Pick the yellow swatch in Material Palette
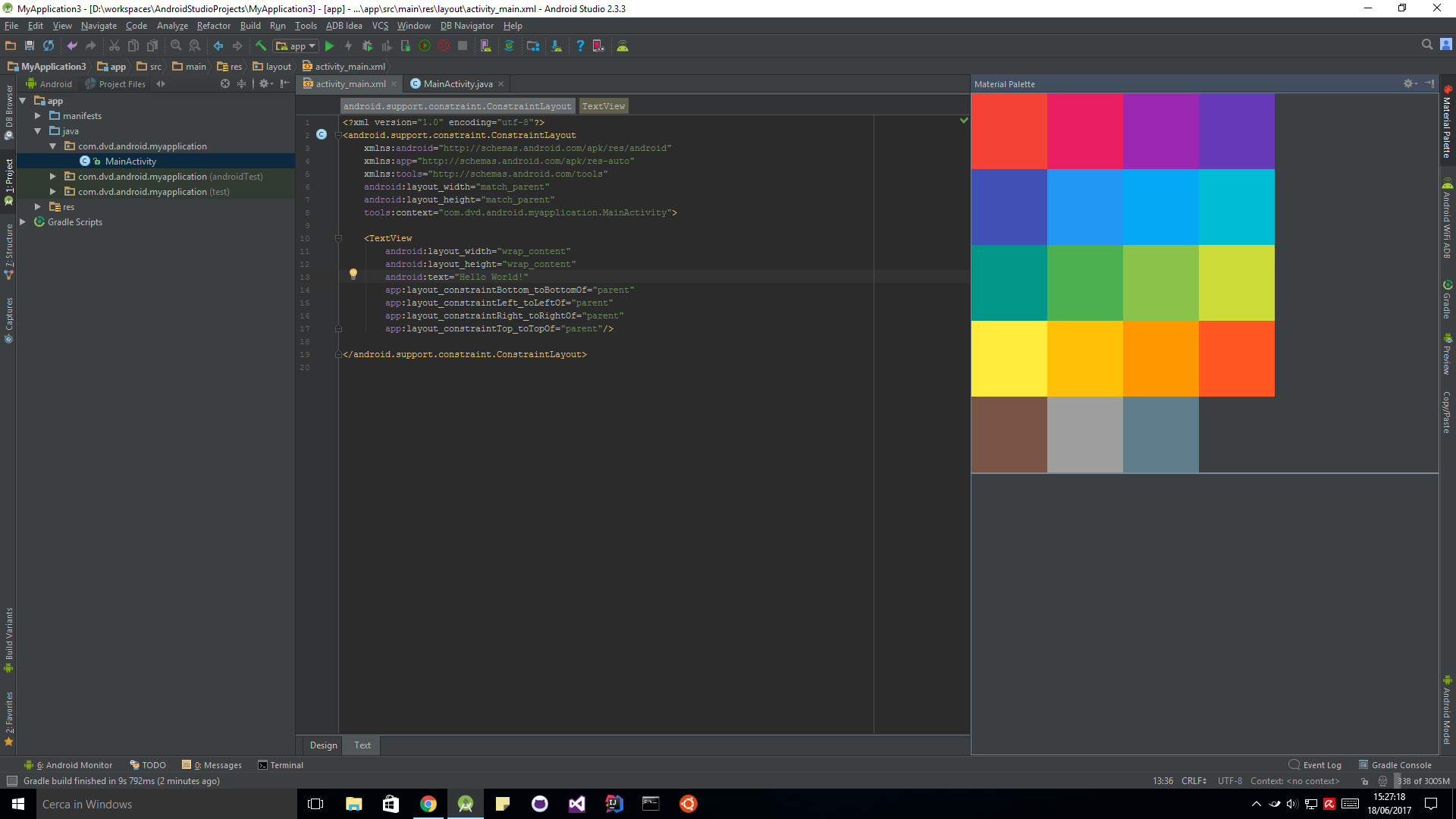Image resolution: width=1456 pixels, height=819 pixels. coord(1009,359)
